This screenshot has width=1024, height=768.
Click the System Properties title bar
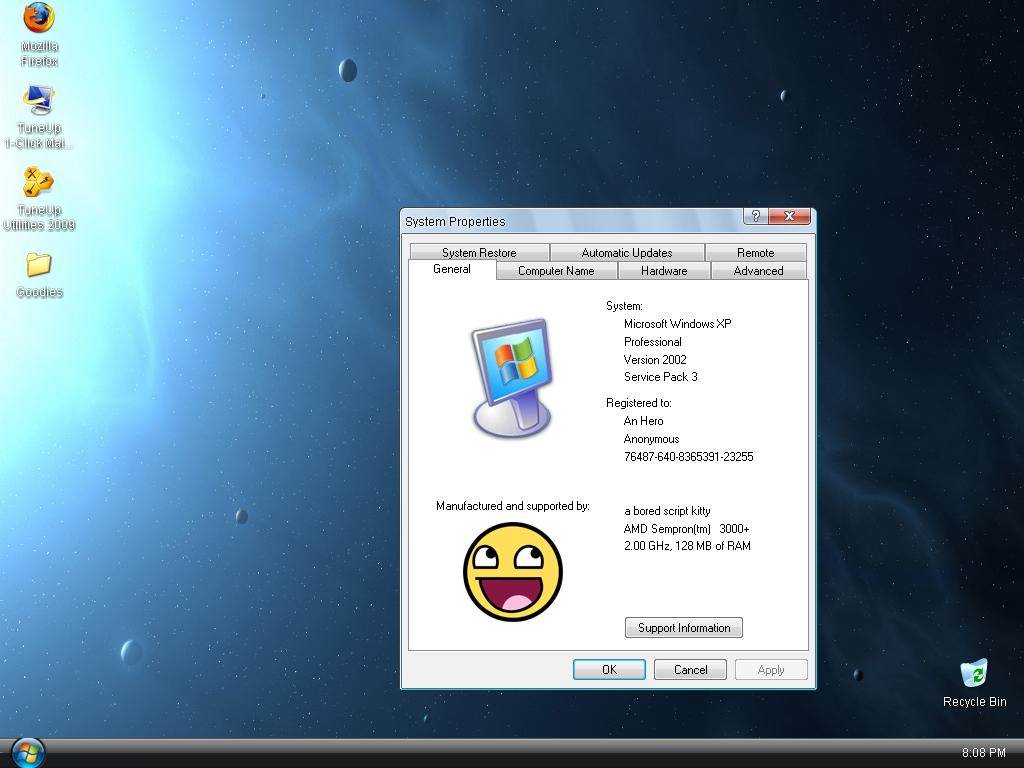point(571,221)
